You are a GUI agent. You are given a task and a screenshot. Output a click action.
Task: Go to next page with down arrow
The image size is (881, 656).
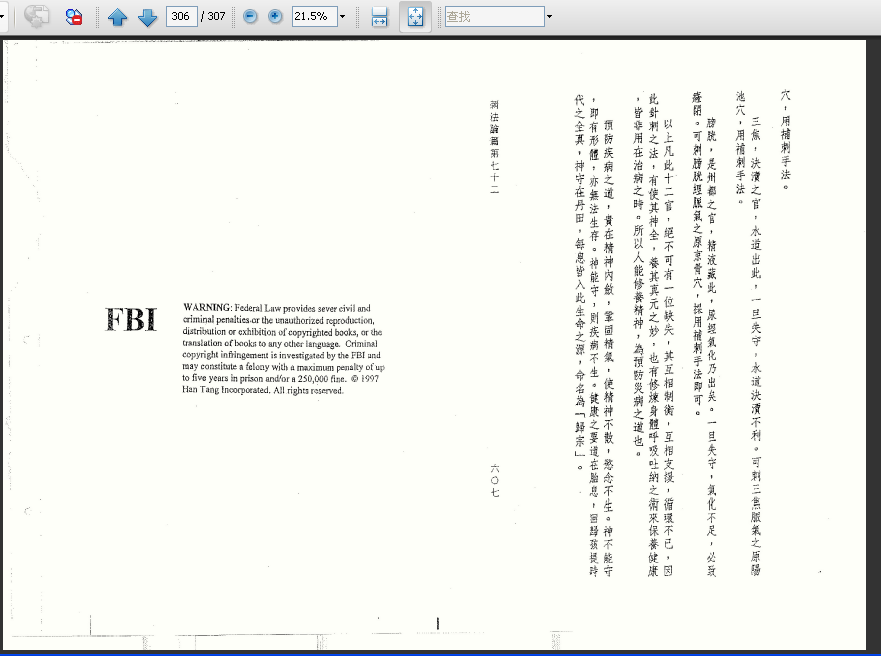click(147, 17)
